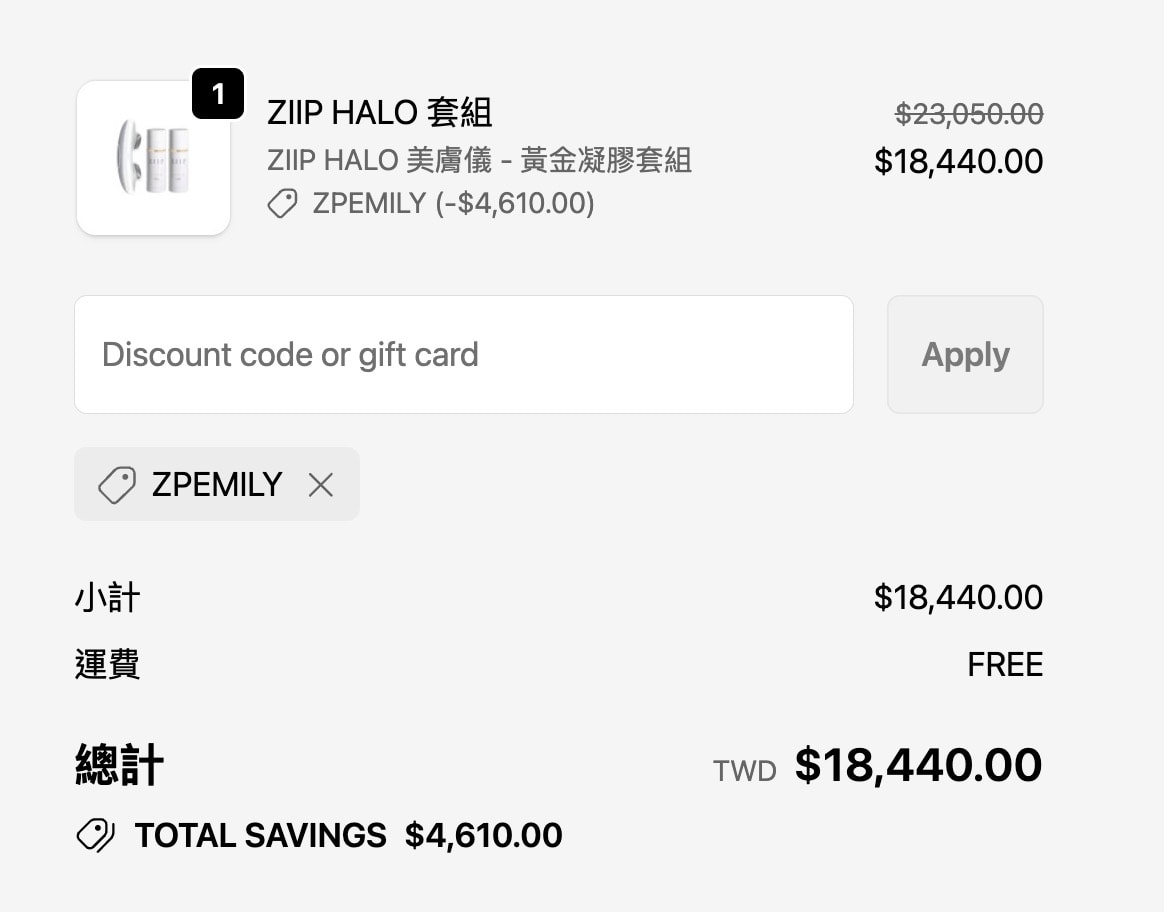The image size is (1164, 912).
Task: Click the ZIIP HALO product thumbnail
Action: click(153, 158)
